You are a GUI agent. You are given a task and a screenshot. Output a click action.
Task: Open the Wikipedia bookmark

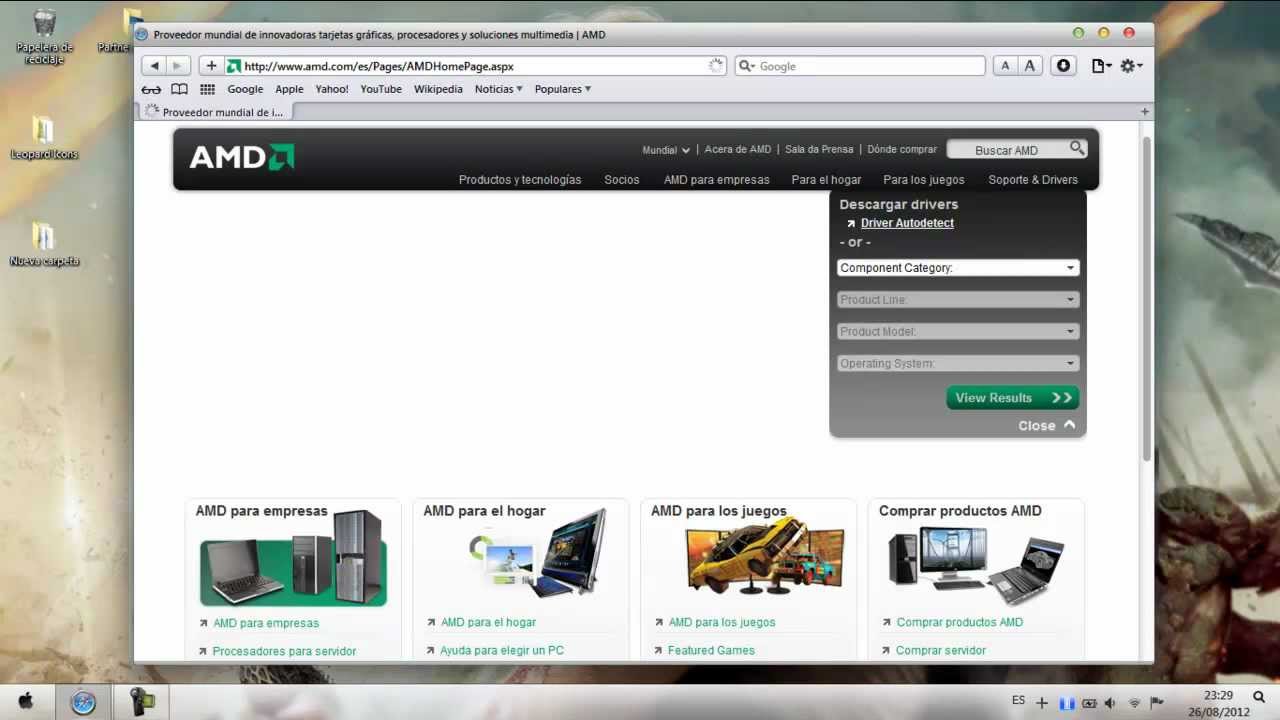coord(438,89)
